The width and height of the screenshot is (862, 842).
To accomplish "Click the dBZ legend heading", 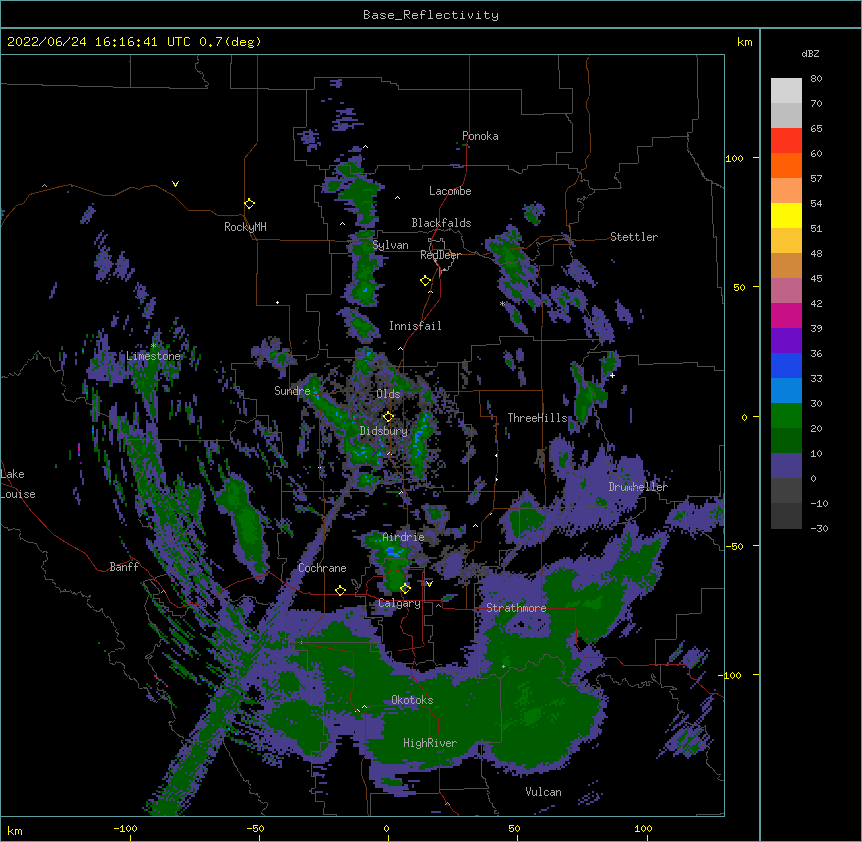I will pyautogui.click(x=810, y=54).
